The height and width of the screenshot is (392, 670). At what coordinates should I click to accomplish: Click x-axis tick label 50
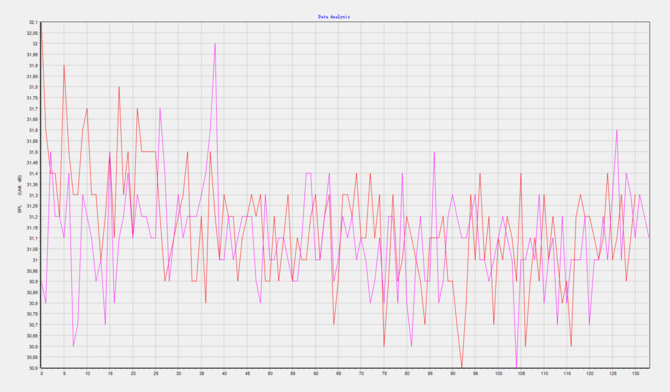tap(270, 374)
